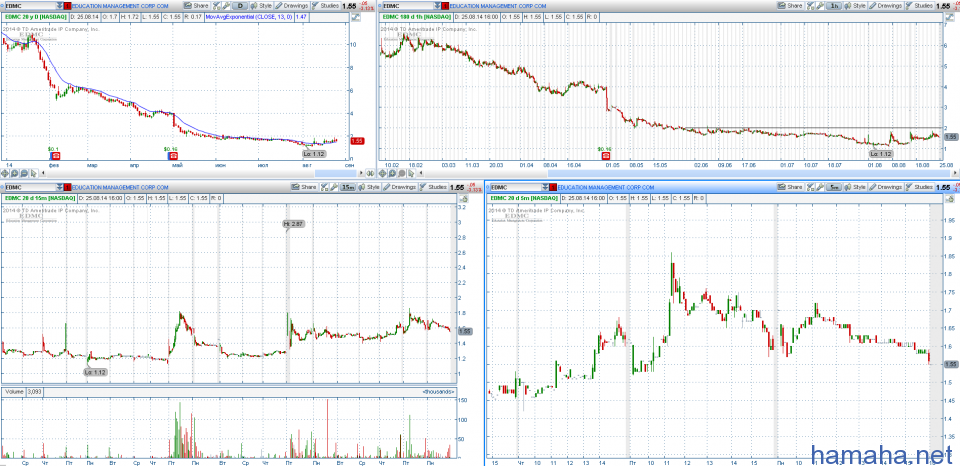Click the MovAvgExponential (CLOSE, 13, 0) study label

coord(249,17)
